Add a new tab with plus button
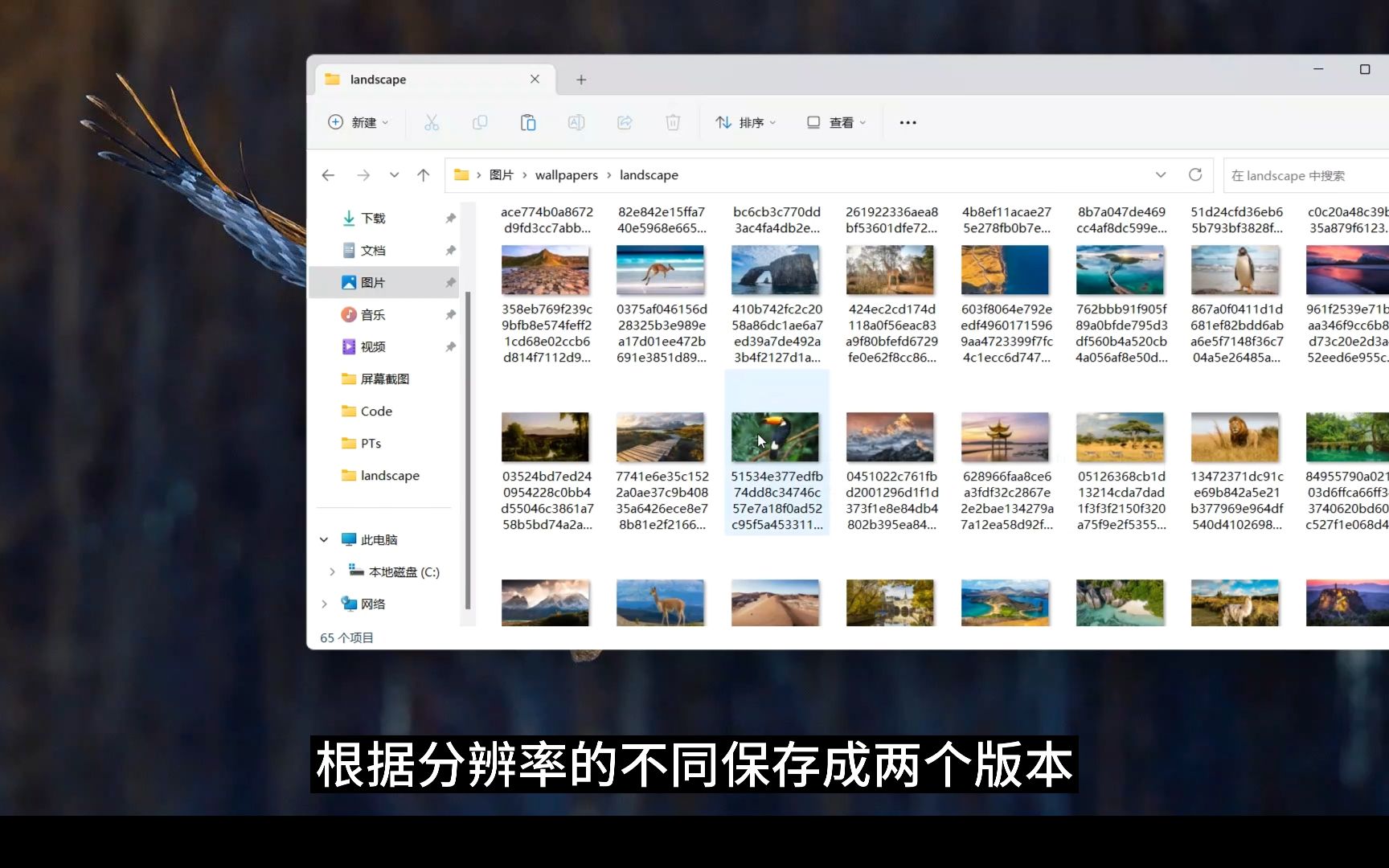 (581, 80)
